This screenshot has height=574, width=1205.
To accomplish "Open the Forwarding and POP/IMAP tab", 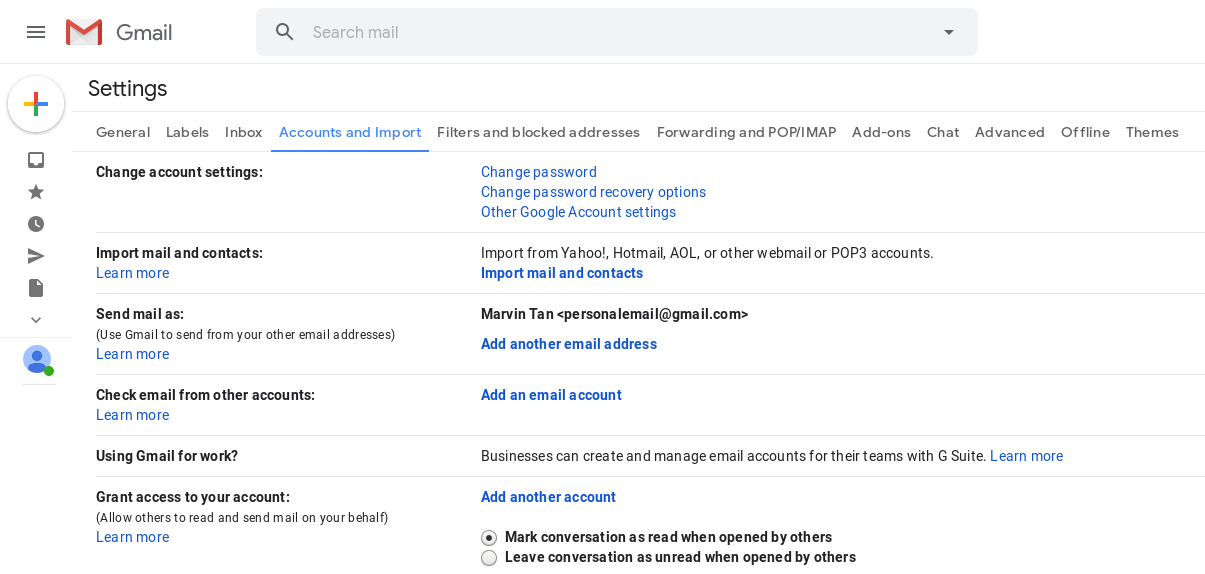I will (x=746, y=132).
